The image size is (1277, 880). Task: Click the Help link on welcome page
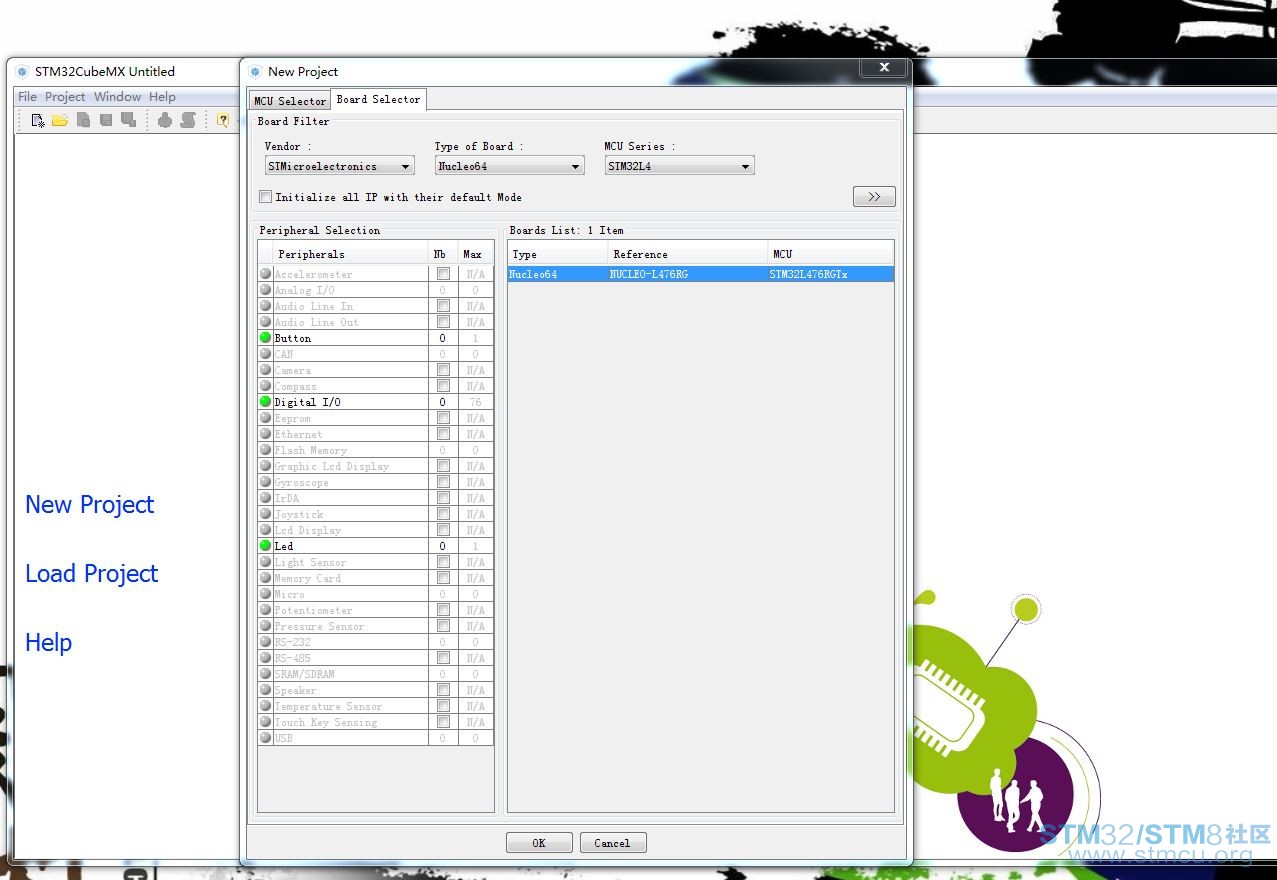tap(48, 642)
